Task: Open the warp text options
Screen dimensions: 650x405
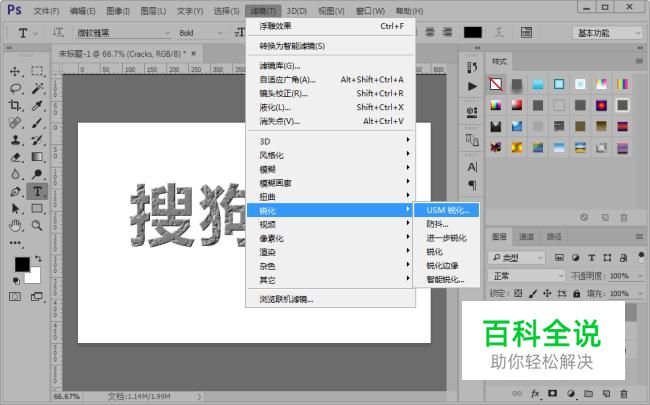Action: [x=500, y=32]
